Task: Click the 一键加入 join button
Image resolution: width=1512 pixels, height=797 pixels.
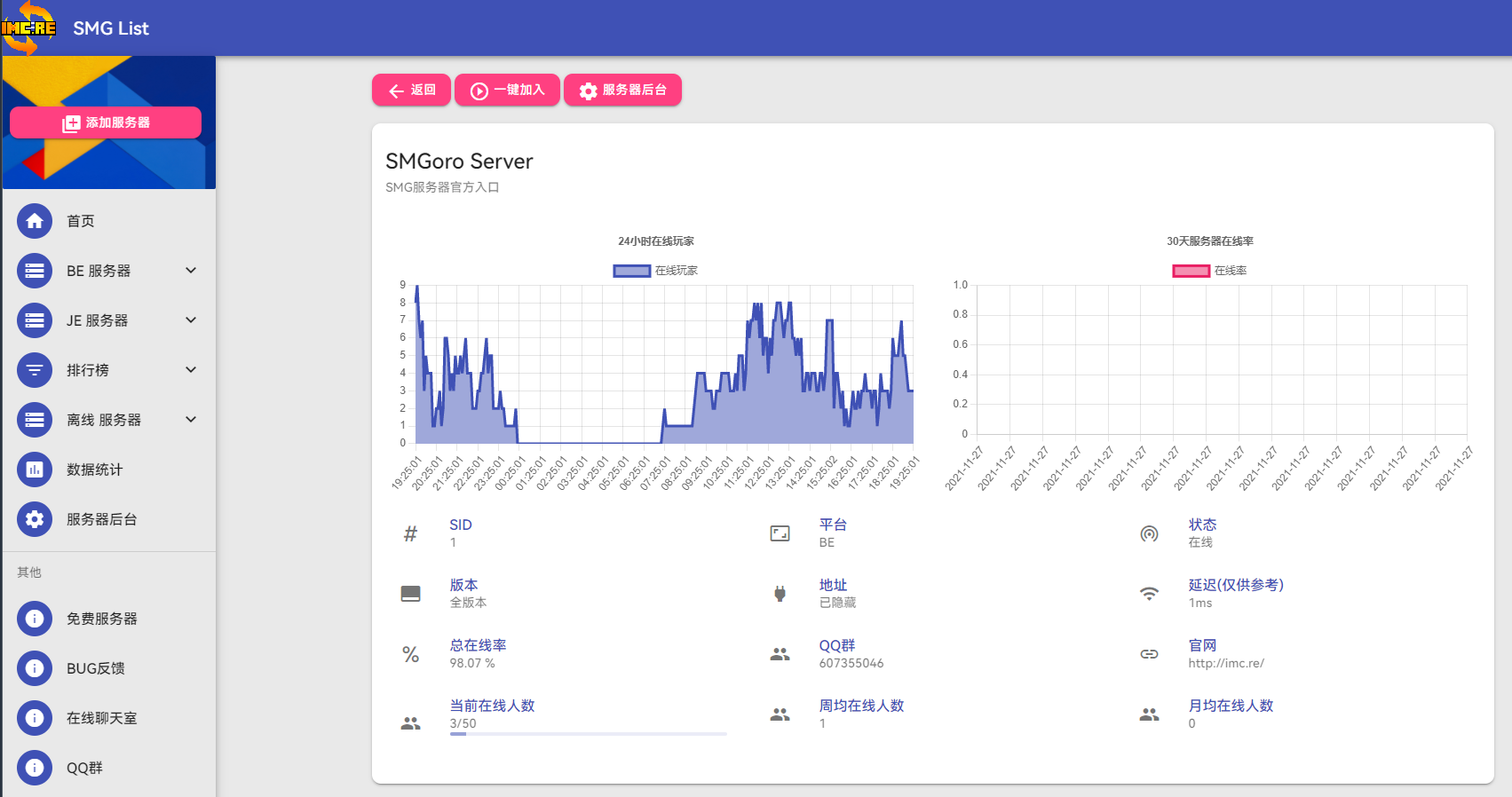Action: [507, 90]
